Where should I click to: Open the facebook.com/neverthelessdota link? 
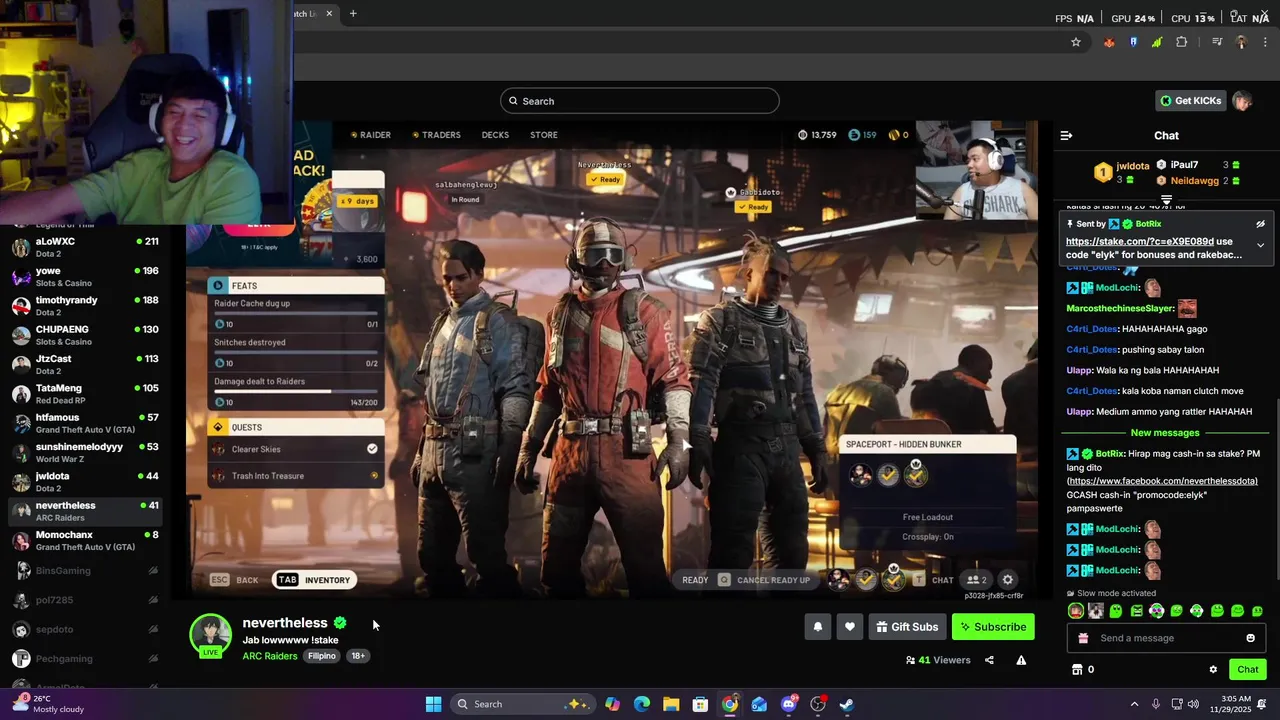pyautogui.click(x=1162, y=481)
